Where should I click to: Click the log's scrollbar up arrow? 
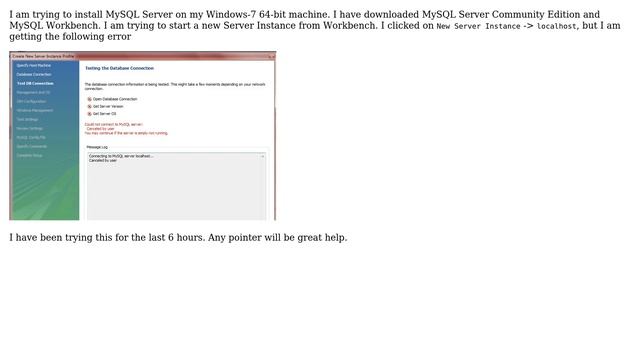262,156
